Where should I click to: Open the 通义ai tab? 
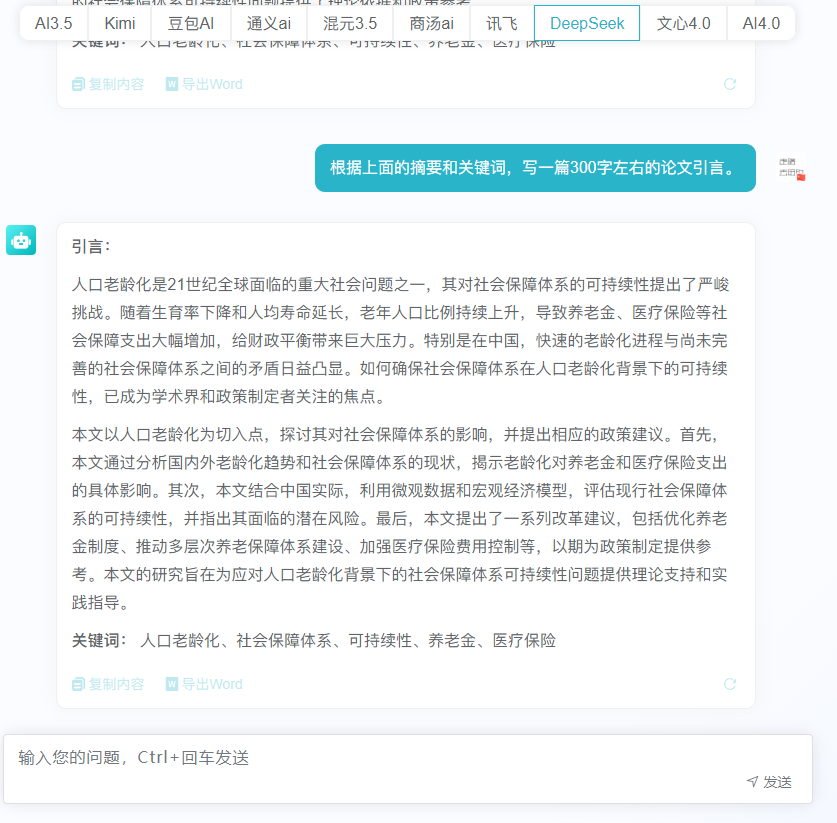(x=269, y=23)
